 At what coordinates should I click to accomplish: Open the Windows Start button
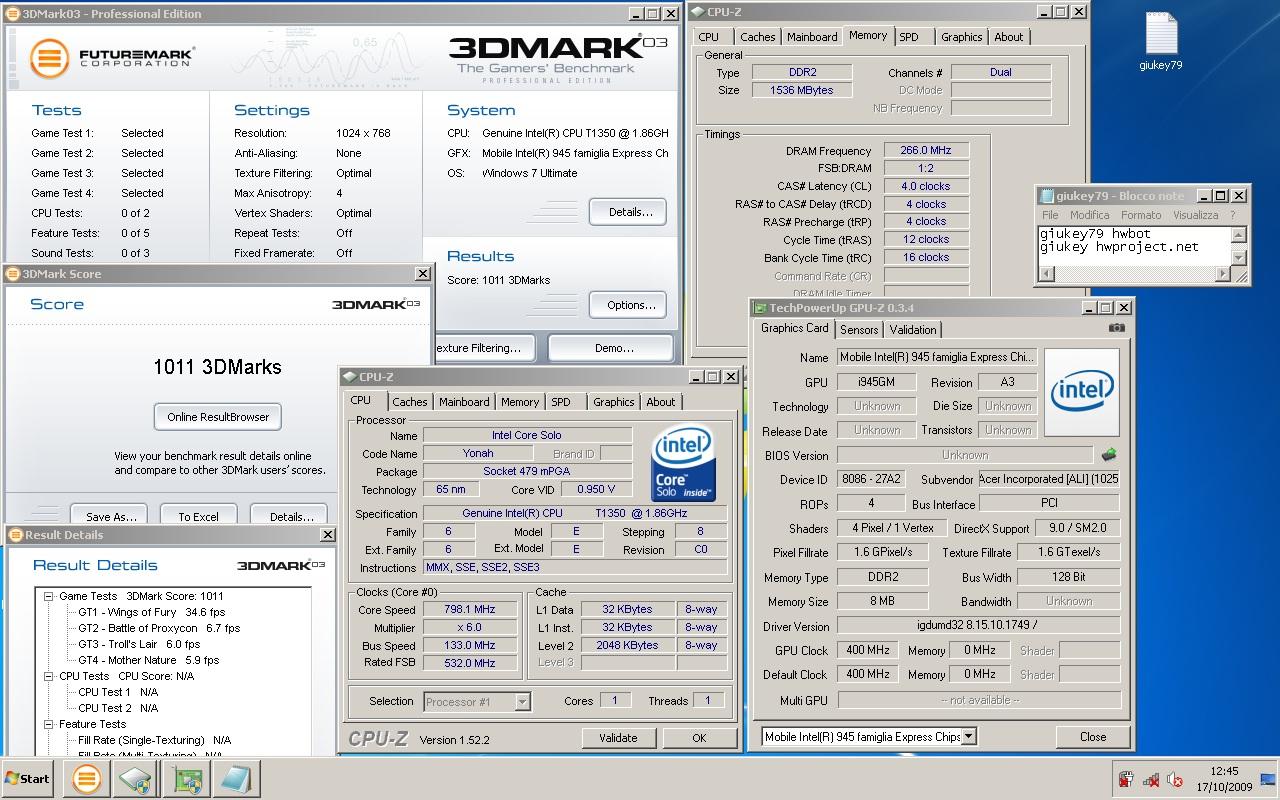28,779
